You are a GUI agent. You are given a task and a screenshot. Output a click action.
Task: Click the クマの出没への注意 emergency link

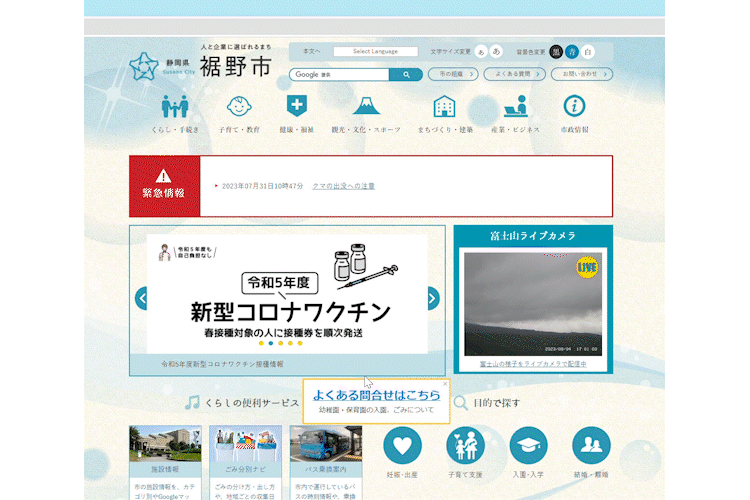tap(343, 186)
